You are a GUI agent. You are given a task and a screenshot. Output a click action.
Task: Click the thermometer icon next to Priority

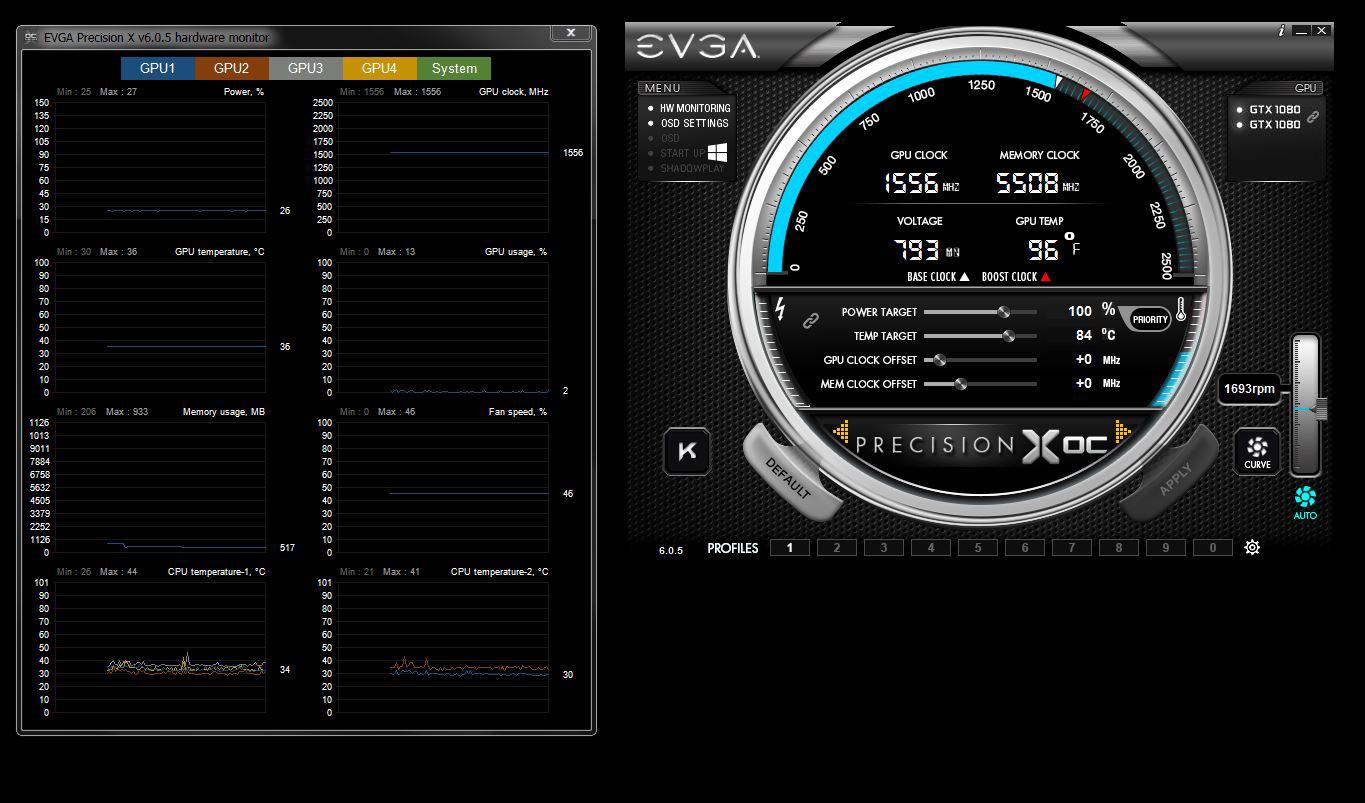1181,309
